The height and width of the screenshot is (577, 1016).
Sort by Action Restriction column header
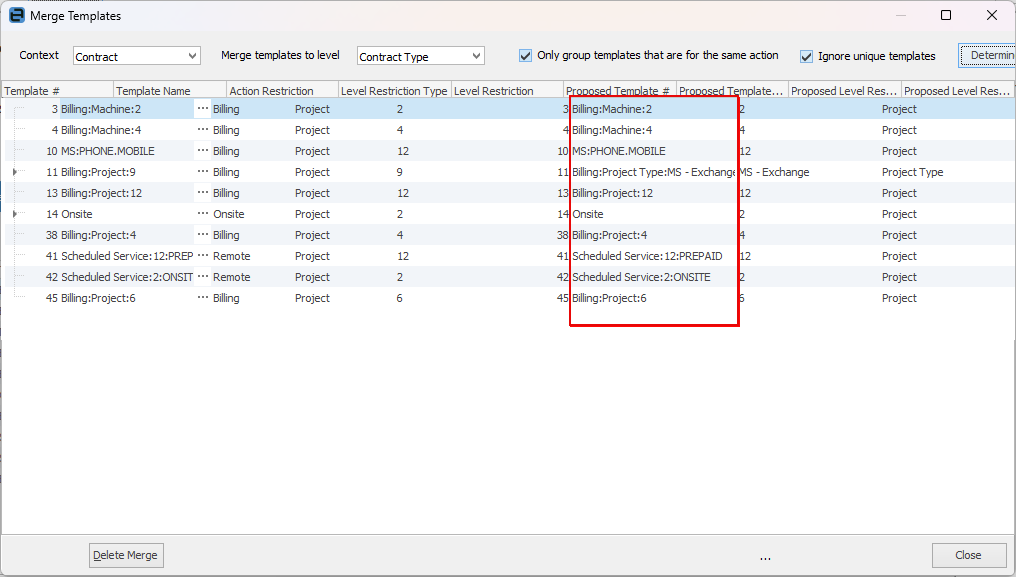coord(283,91)
